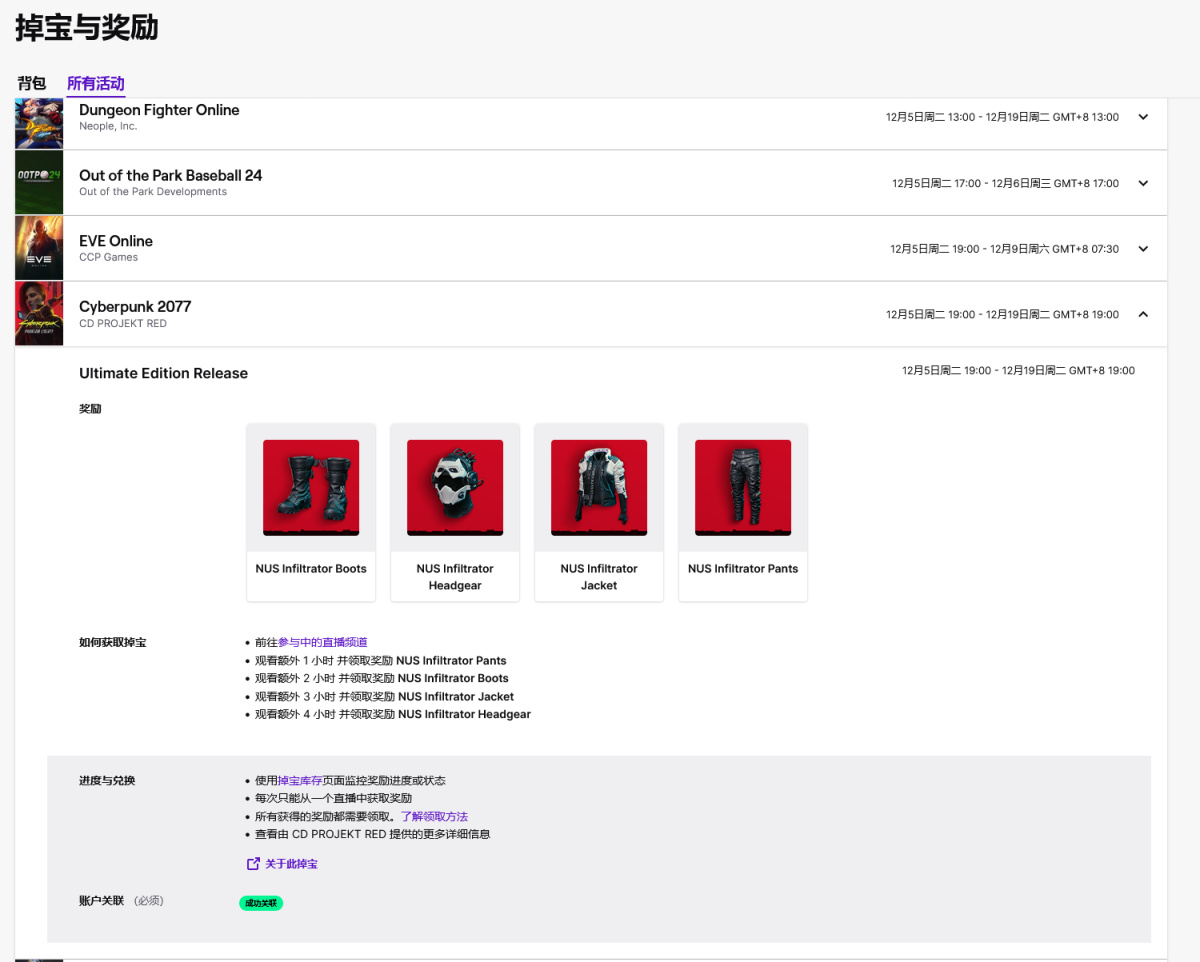Open the 掉宝库存 inventory link
The height and width of the screenshot is (962, 1200).
pos(300,780)
